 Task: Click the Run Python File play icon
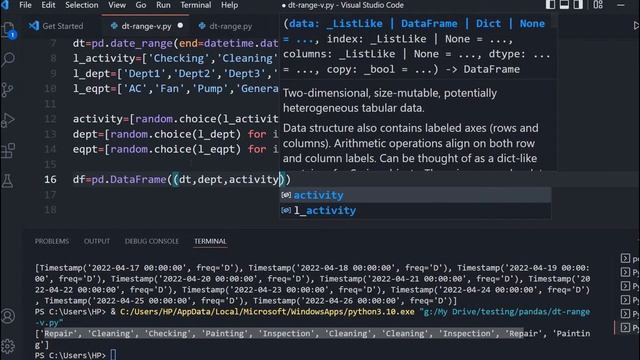[636, 26]
